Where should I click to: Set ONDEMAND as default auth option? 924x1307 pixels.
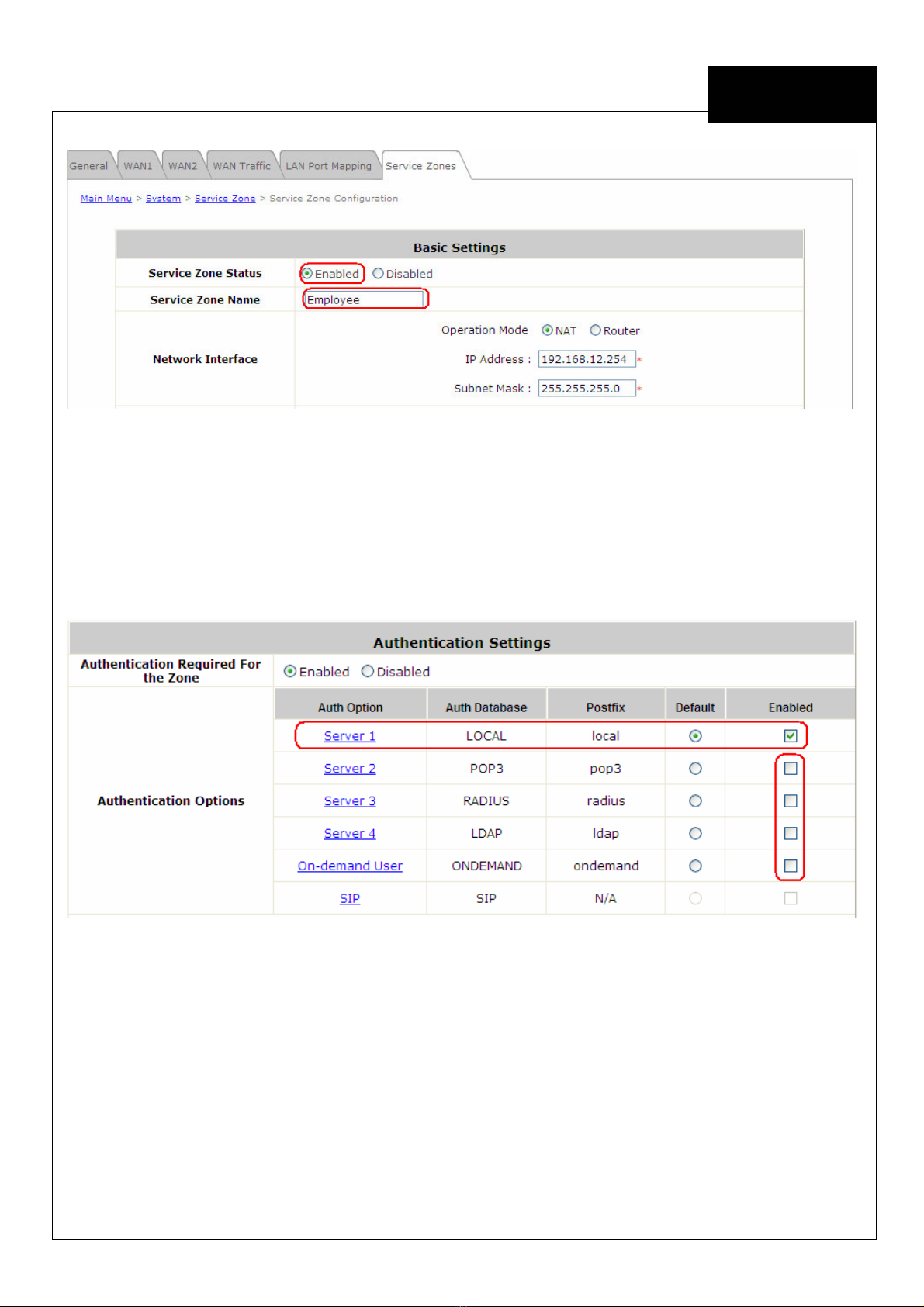(x=695, y=866)
